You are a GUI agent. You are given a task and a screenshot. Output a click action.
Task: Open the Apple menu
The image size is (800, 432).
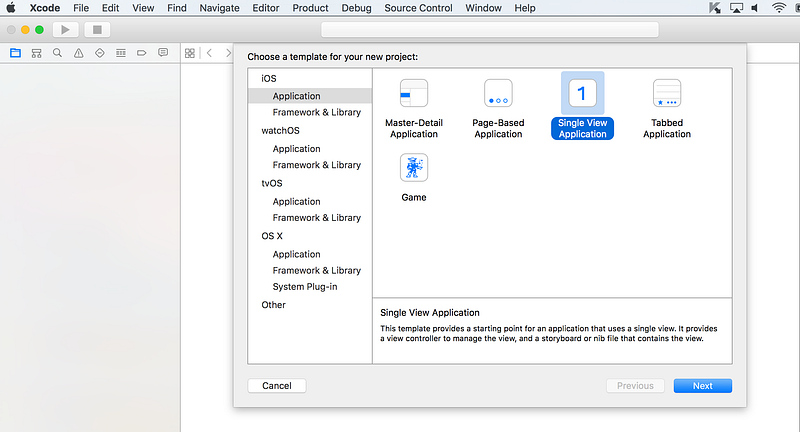click(11, 8)
